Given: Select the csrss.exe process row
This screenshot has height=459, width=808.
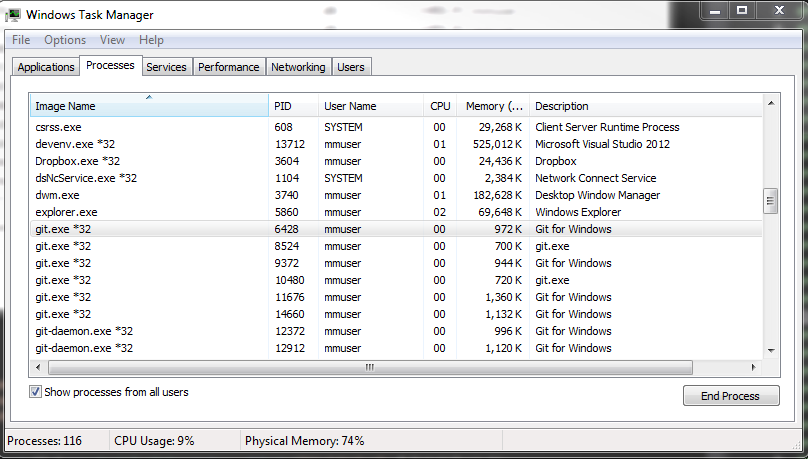Looking at the screenshot, I should [x=396, y=127].
